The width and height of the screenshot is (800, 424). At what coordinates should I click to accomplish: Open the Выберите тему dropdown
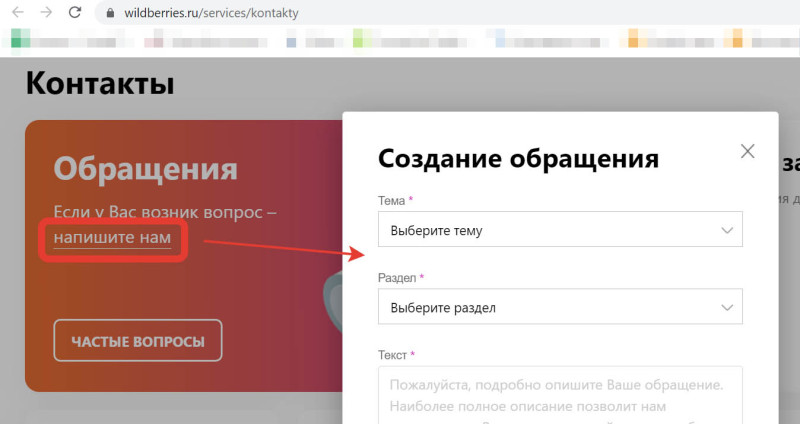pos(560,230)
